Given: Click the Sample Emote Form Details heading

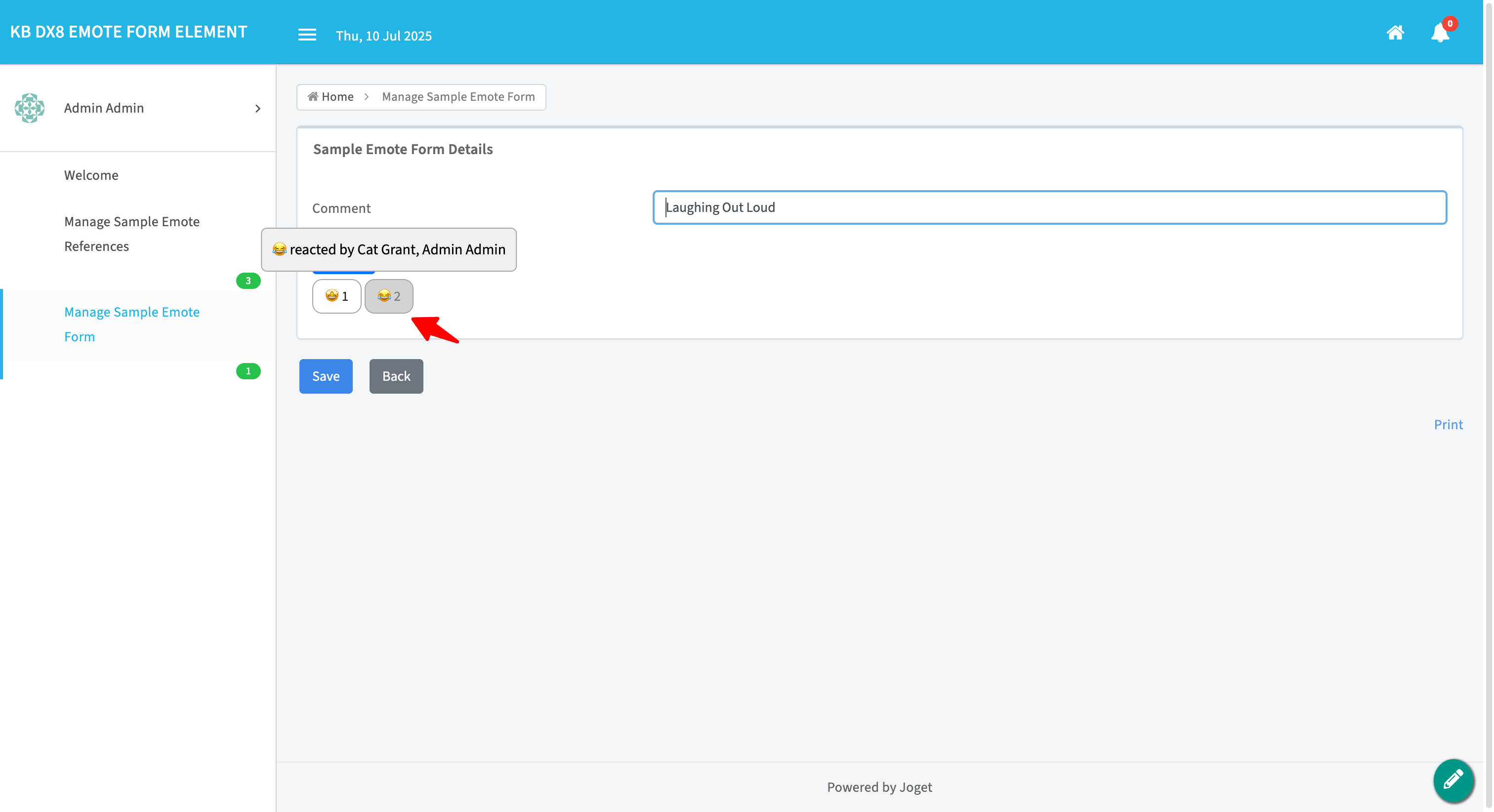Looking at the screenshot, I should 403,149.
